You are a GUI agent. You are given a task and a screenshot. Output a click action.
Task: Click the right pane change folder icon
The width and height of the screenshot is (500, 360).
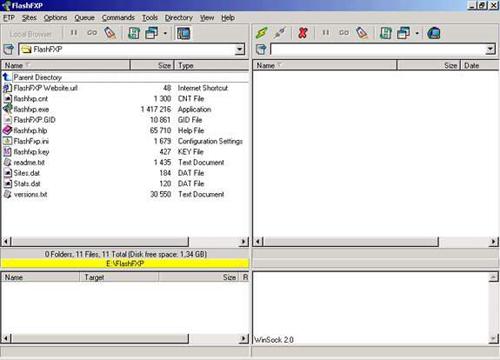pyautogui.click(x=261, y=50)
